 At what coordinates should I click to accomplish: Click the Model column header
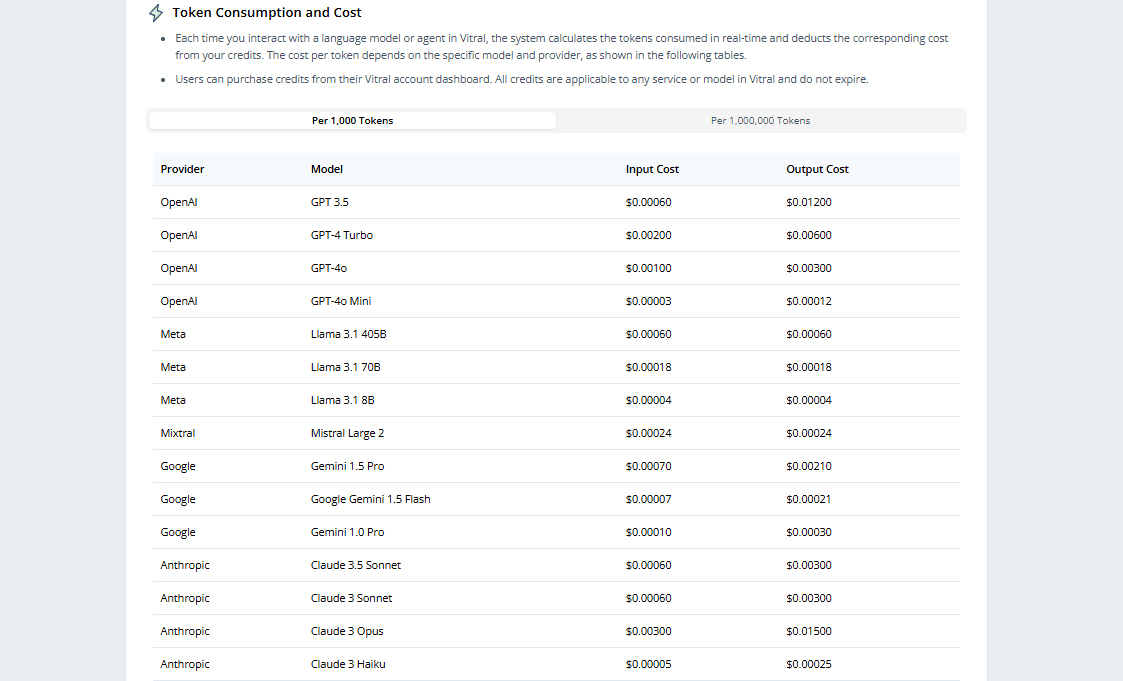(x=327, y=169)
